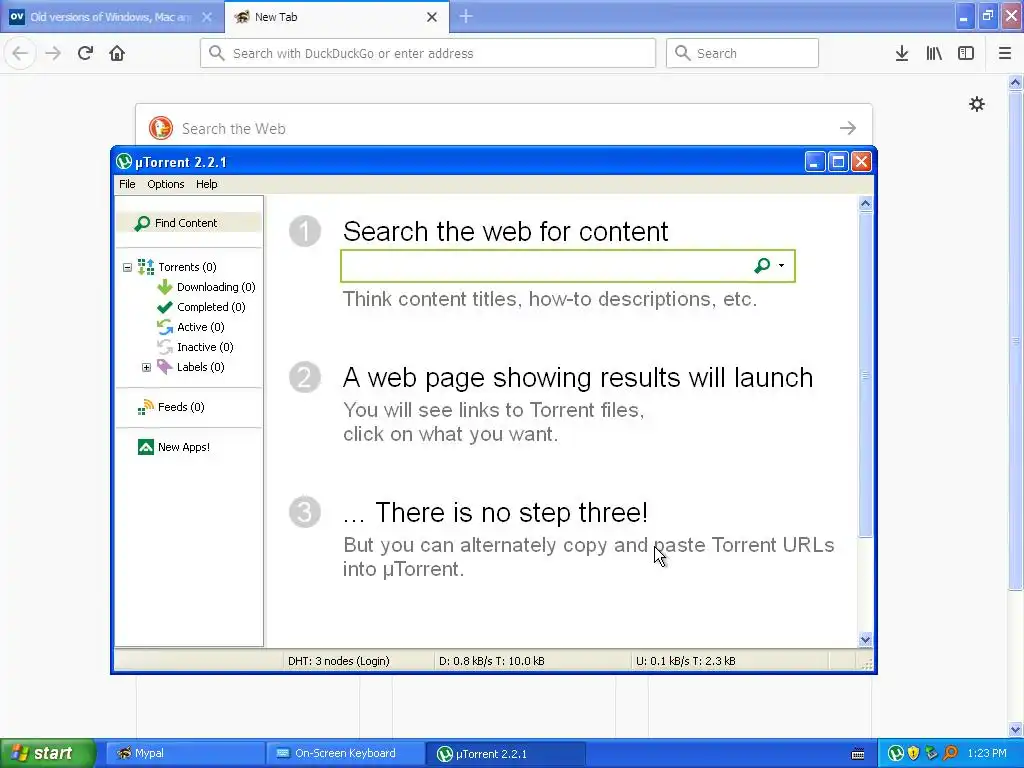
Task: Click the browser toolbar Search box
Action: (742, 53)
